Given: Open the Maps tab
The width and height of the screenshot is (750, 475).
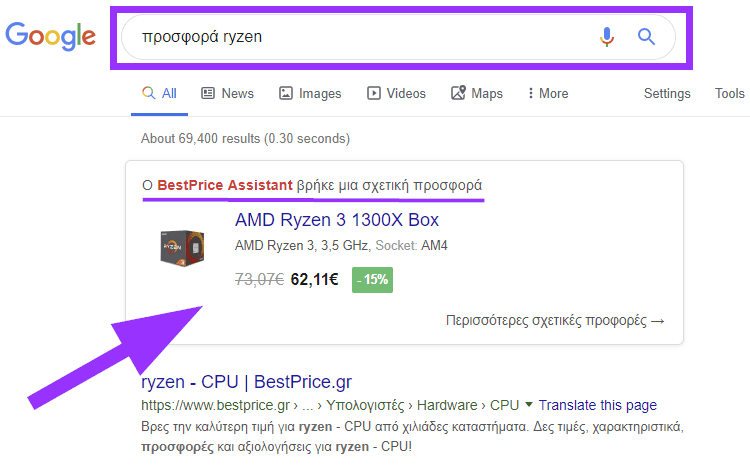Looking at the screenshot, I should tap(476, 93).
